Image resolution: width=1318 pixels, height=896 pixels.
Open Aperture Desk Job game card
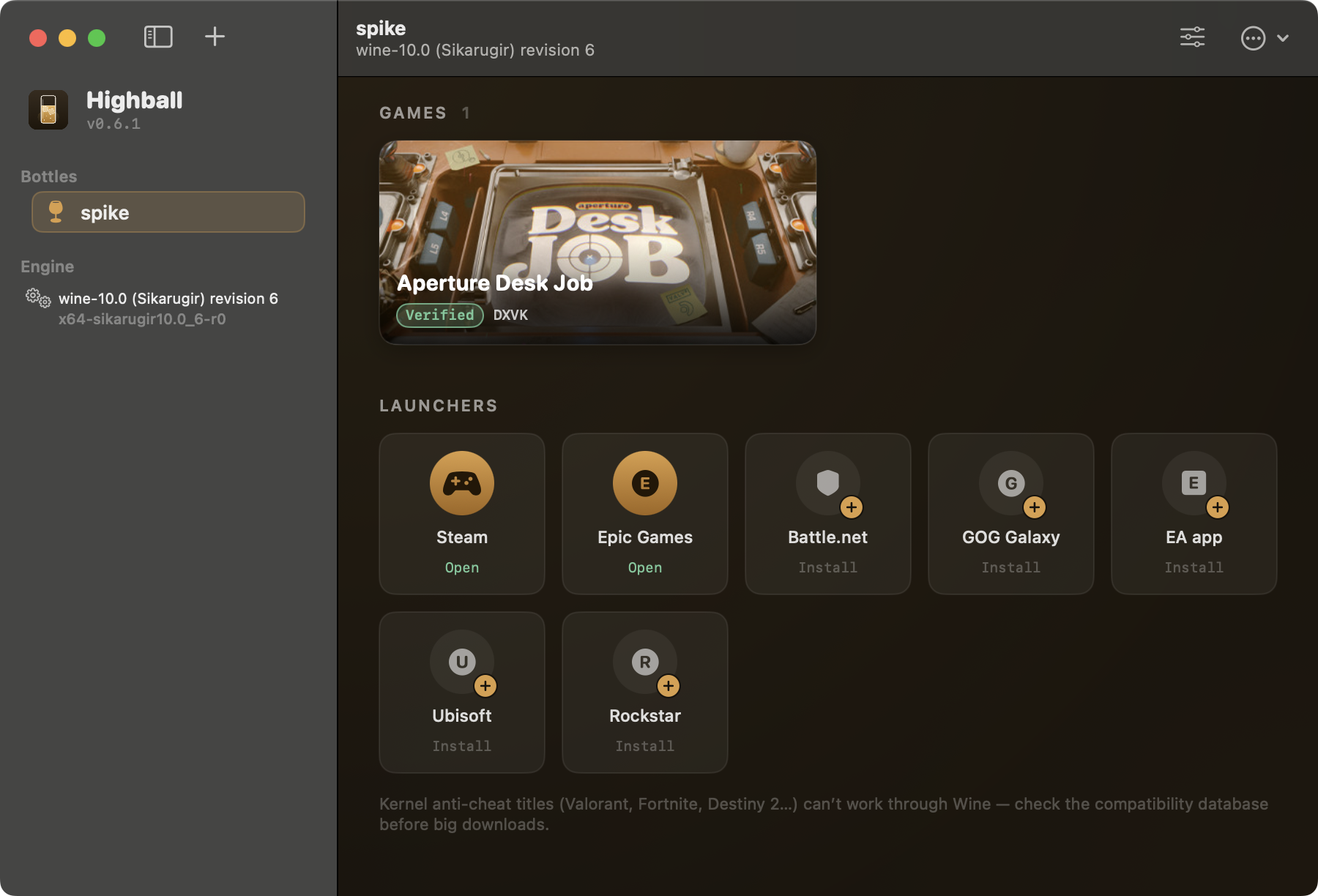tap(597, 242)
